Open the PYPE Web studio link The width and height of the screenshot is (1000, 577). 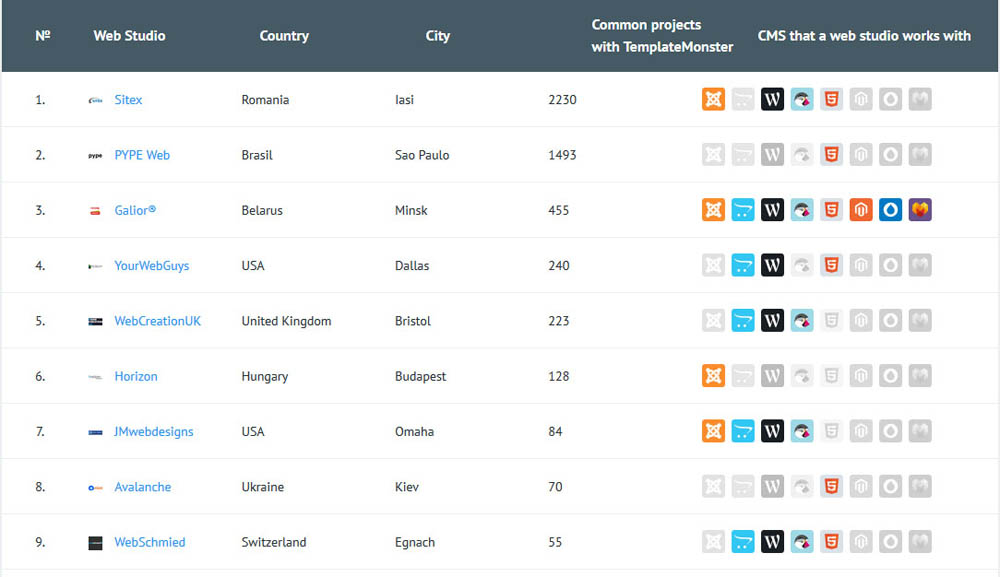[x=142, y=155]
